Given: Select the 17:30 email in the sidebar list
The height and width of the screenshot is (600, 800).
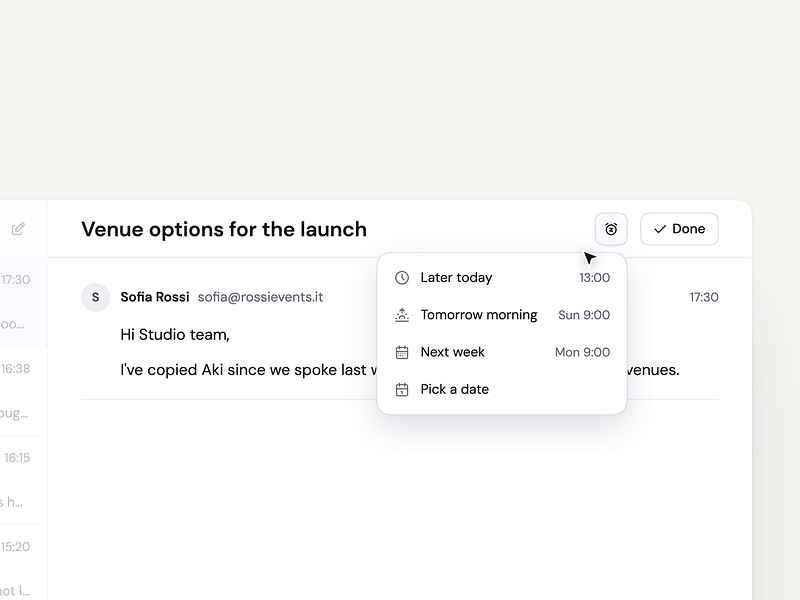Looking at the screenshot, I should pos(23,302).
